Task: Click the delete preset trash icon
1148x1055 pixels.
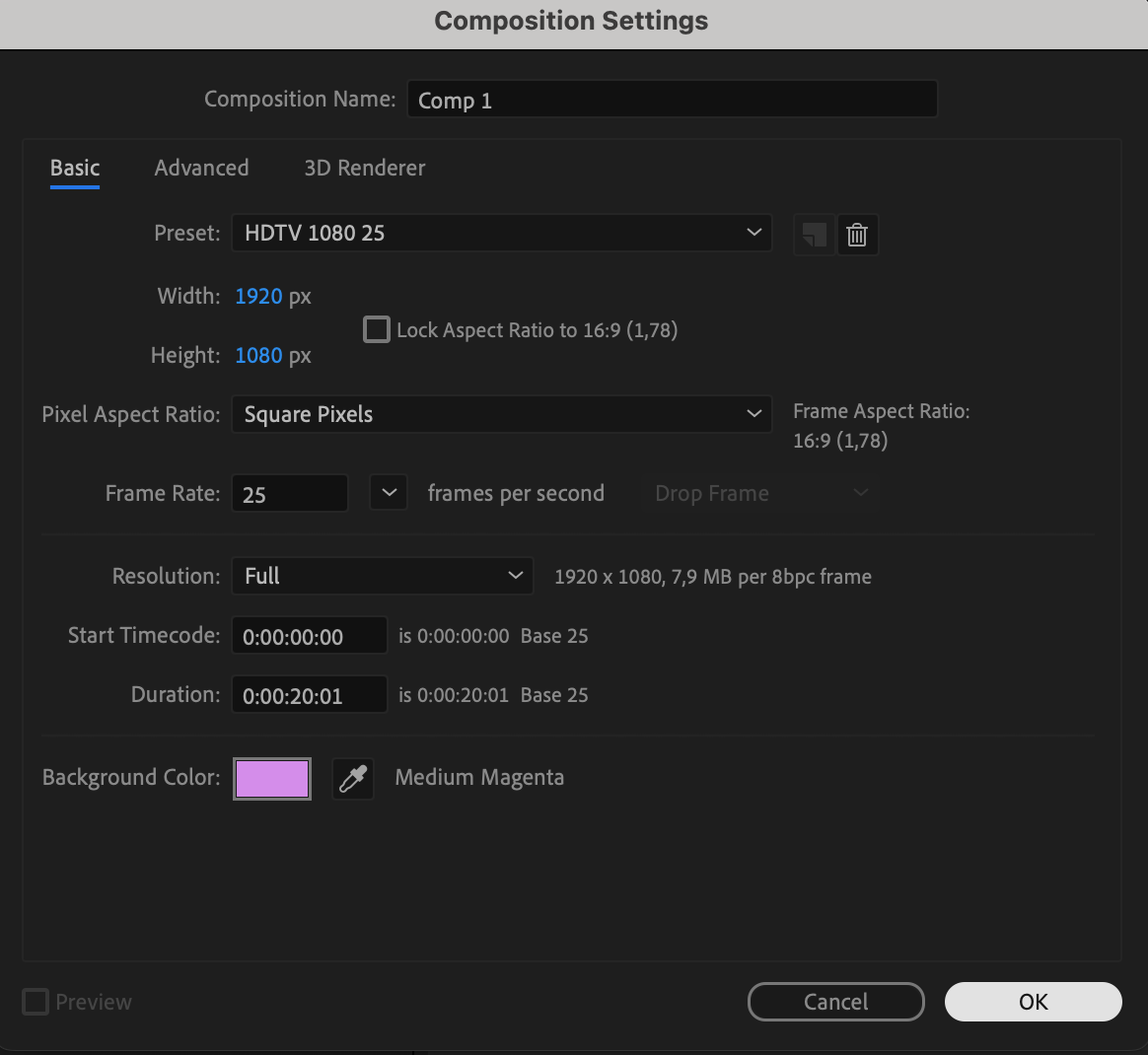Action: 857,235
